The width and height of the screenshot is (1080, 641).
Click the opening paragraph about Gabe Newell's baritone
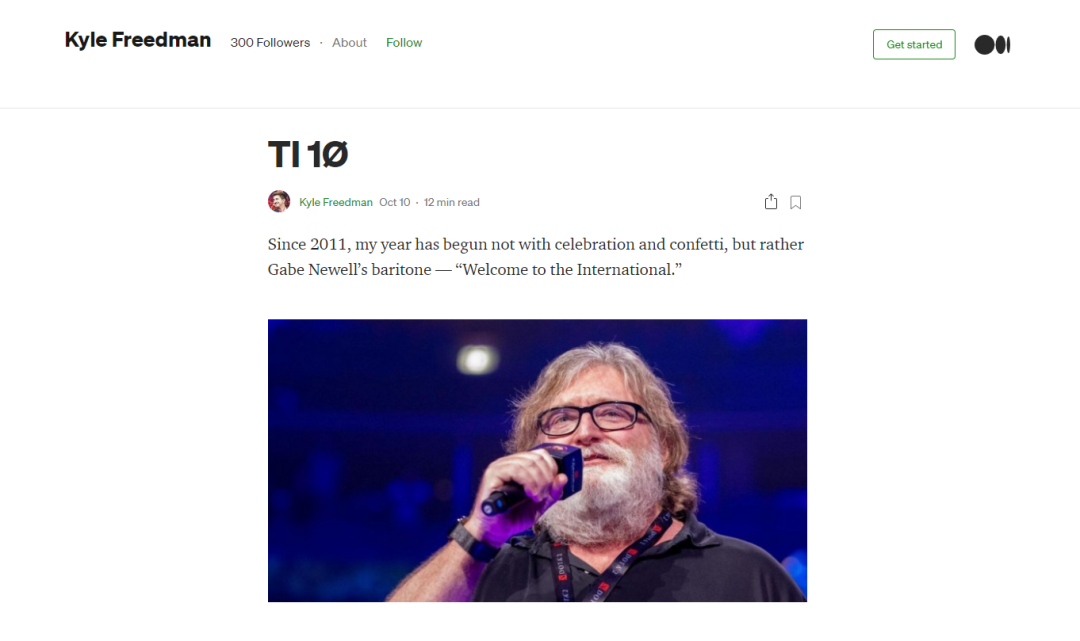(536, 257)
